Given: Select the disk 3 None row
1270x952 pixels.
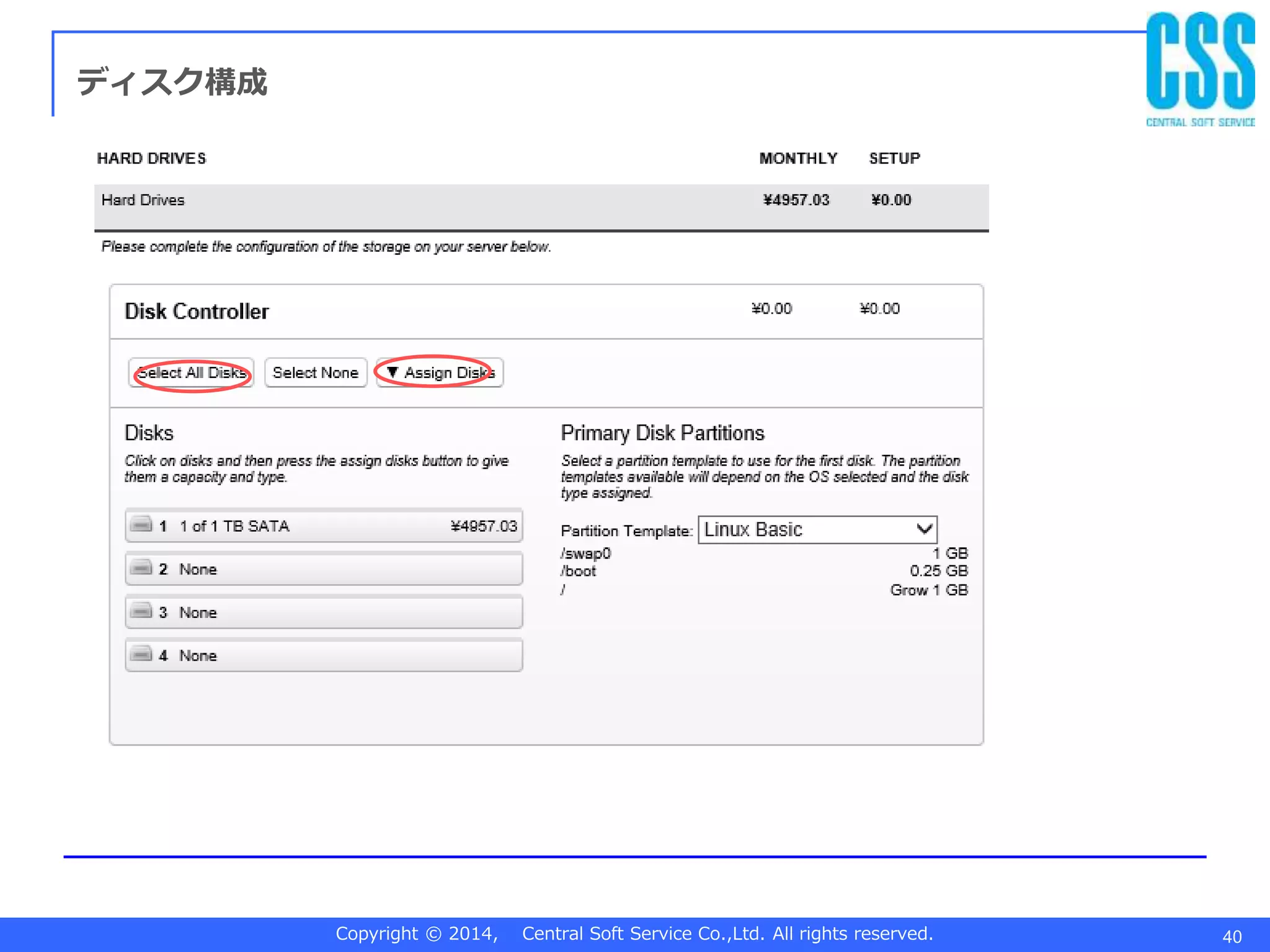Looking at the screenshot, I should click(324, 612).
